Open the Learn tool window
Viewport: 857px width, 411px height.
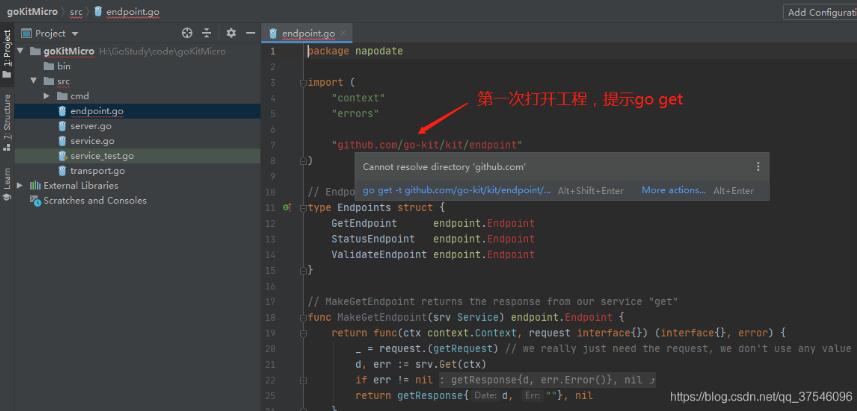point(7,178)
